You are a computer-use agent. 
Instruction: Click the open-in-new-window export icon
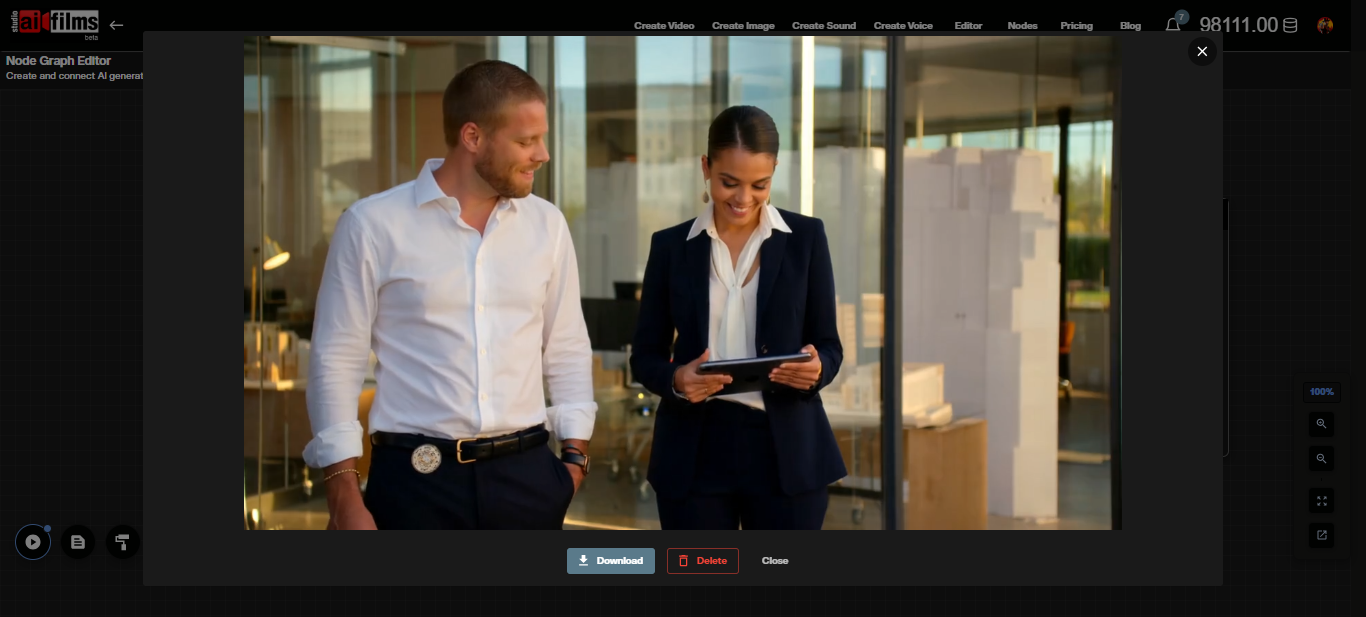[1321, 535]
